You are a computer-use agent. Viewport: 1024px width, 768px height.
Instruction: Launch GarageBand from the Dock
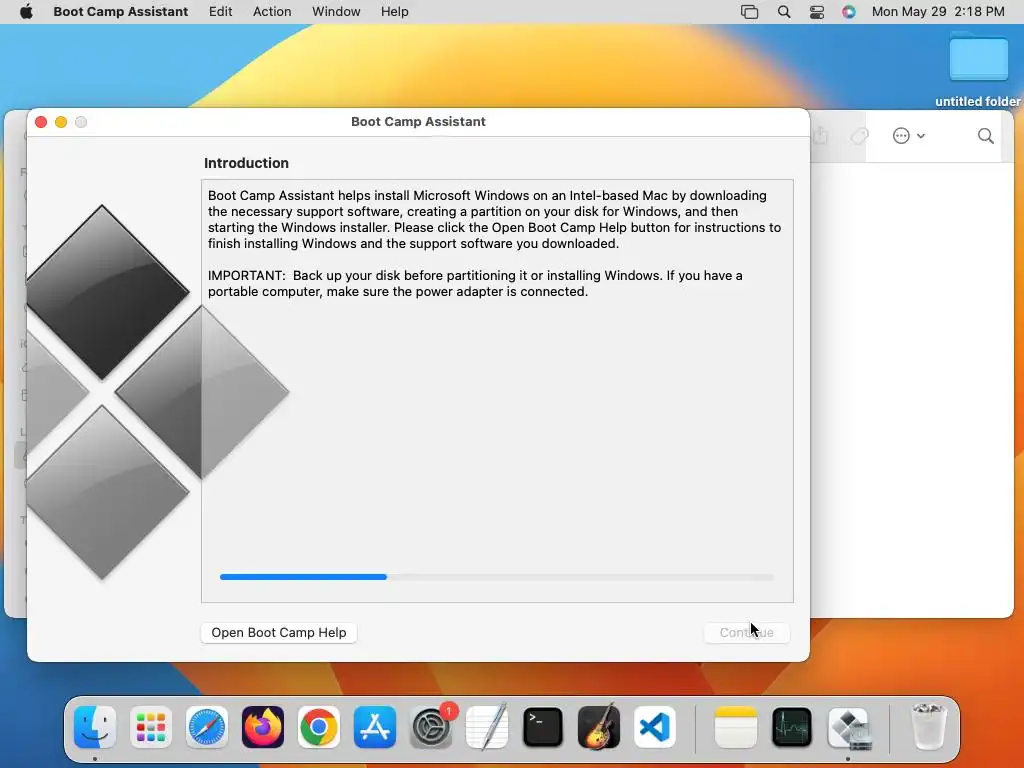coord(599,727)
